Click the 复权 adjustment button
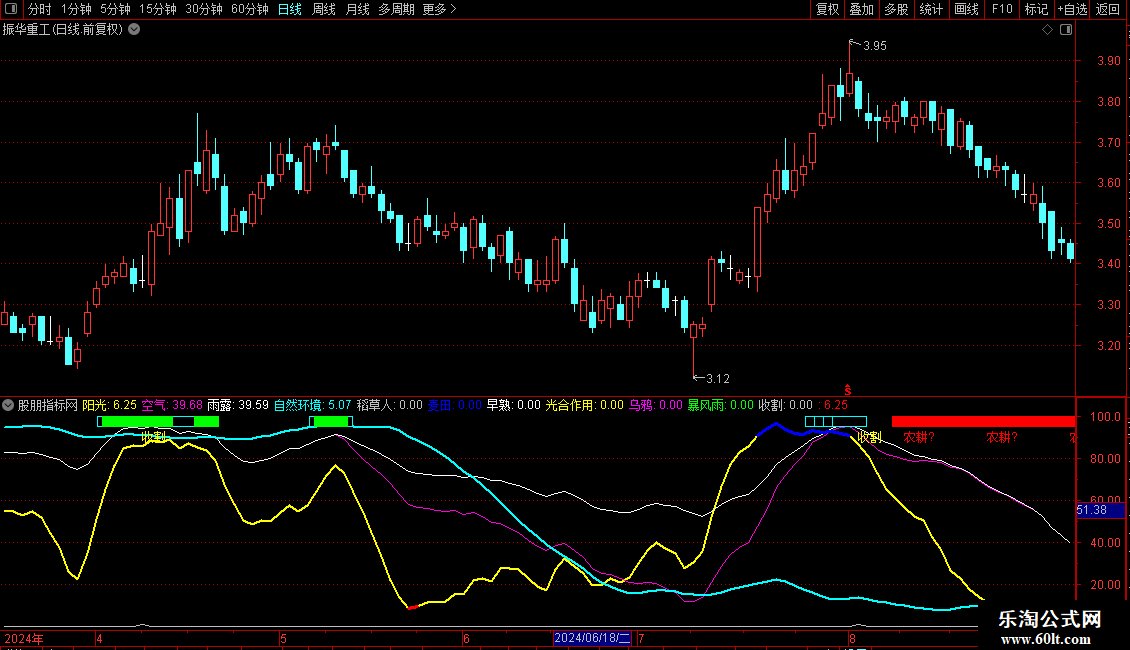Viewport: 1130px width, 650px height. click(828, 10)
